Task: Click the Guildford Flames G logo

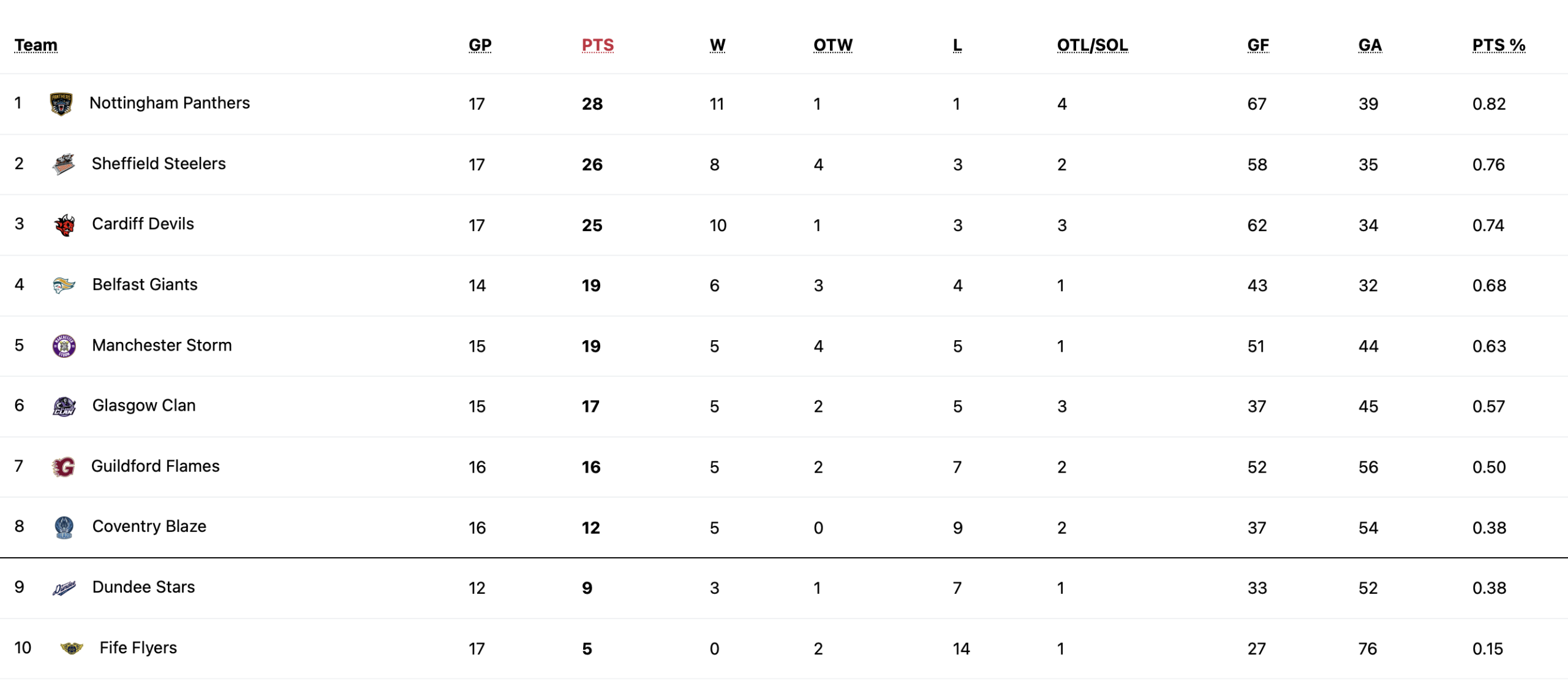Action: (64, 467)
